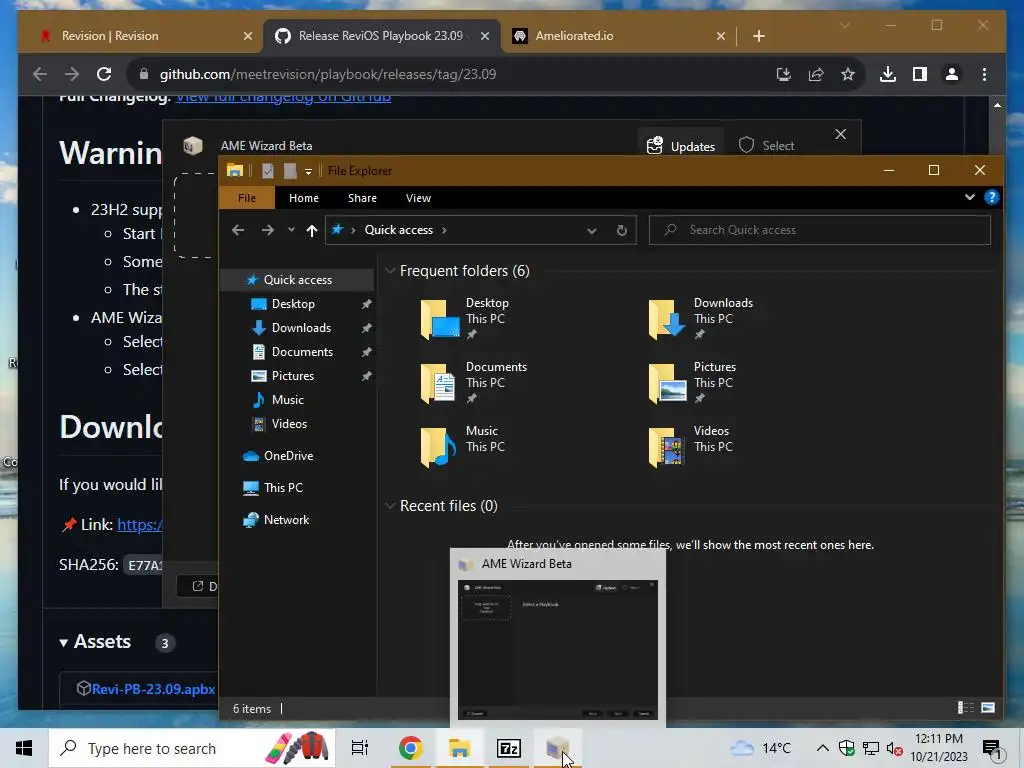Click the Search Quick access field
This screenshot has height=768, width=1024.
(x=820, y=230)
